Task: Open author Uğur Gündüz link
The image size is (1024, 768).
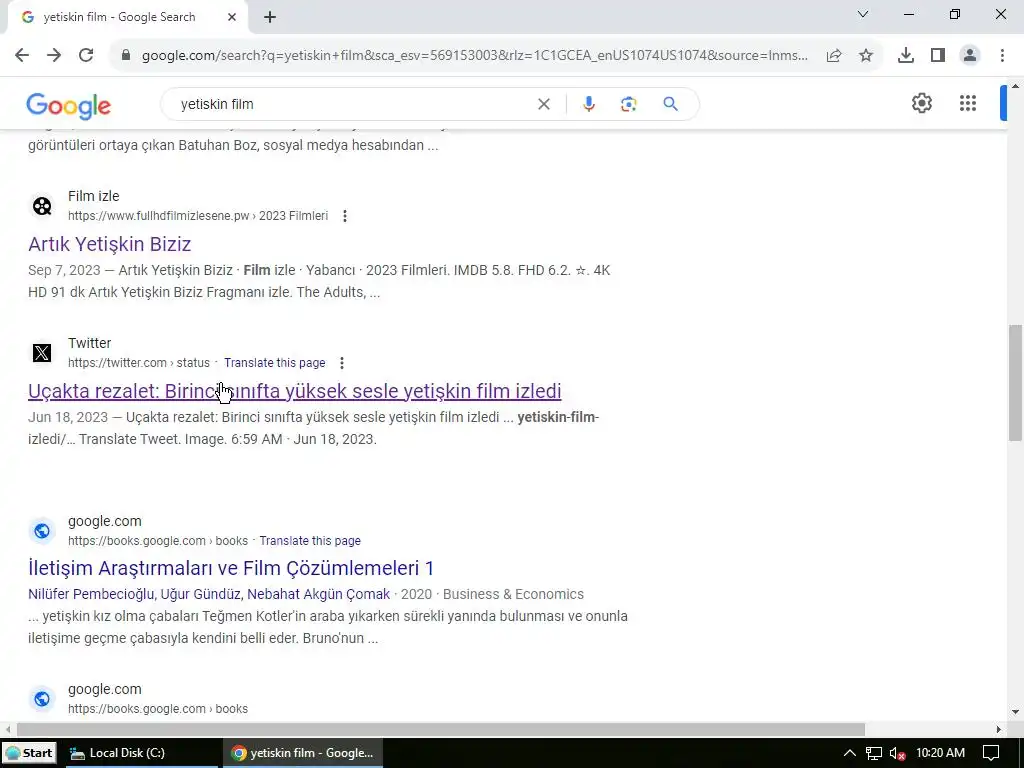Action: click(201, 594)
